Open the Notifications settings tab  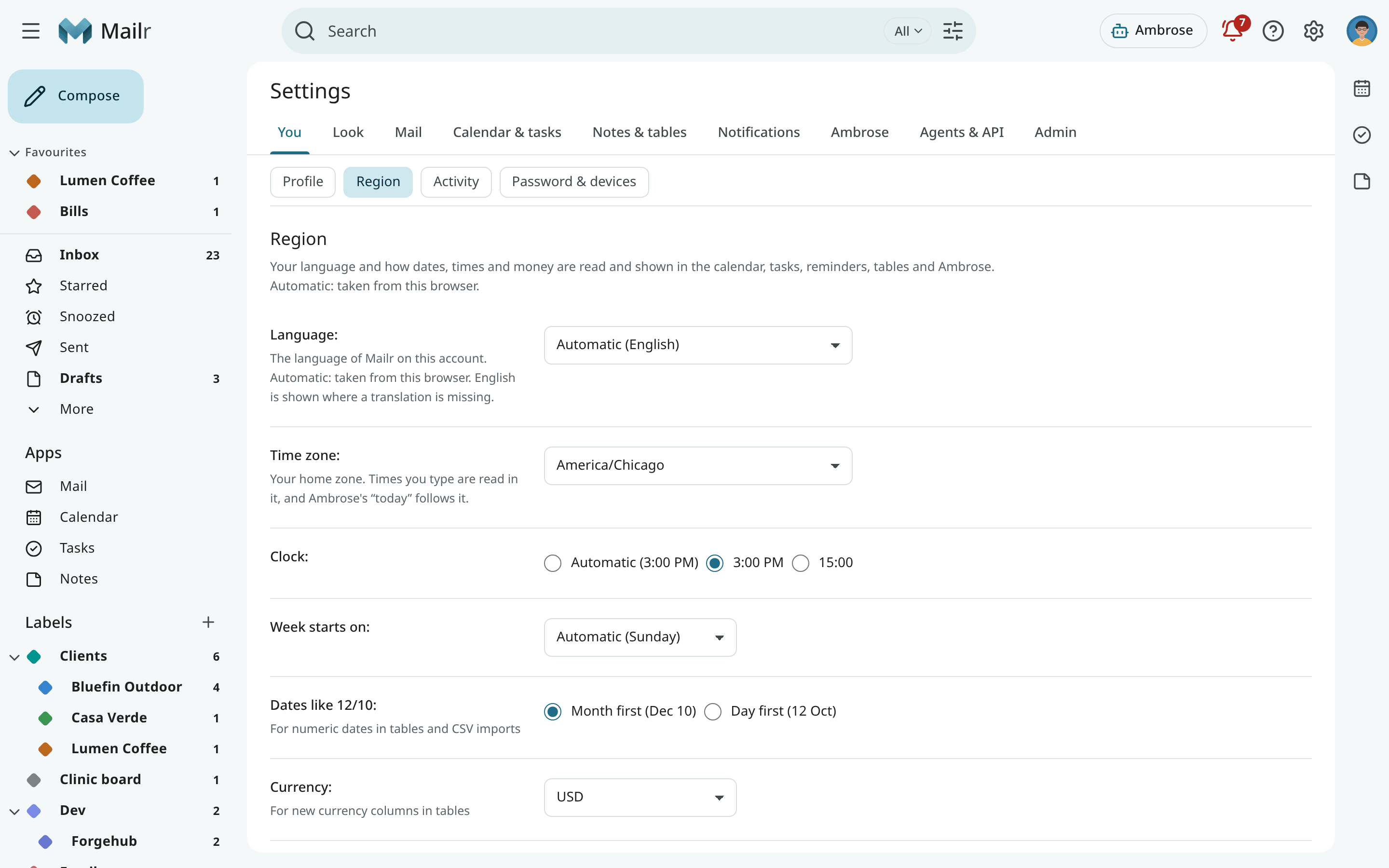[758, 132]
